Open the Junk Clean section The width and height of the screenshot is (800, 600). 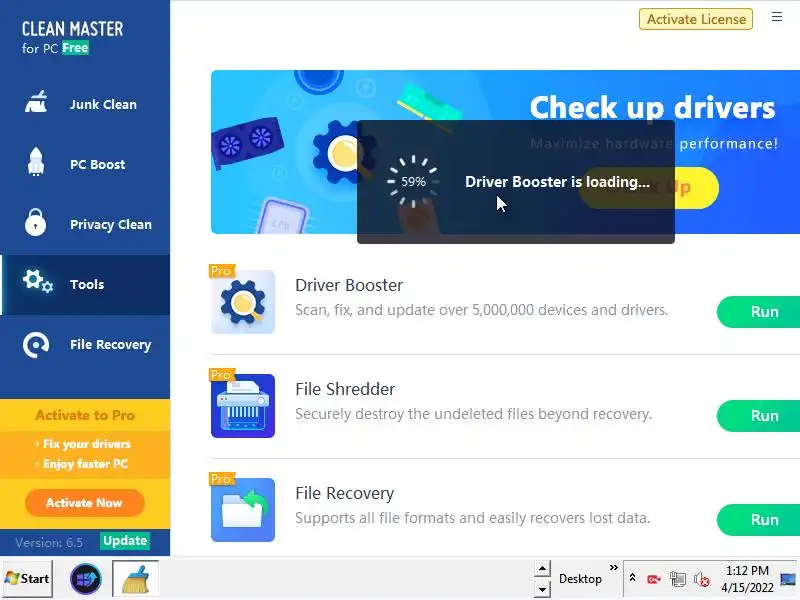point(85,104)
